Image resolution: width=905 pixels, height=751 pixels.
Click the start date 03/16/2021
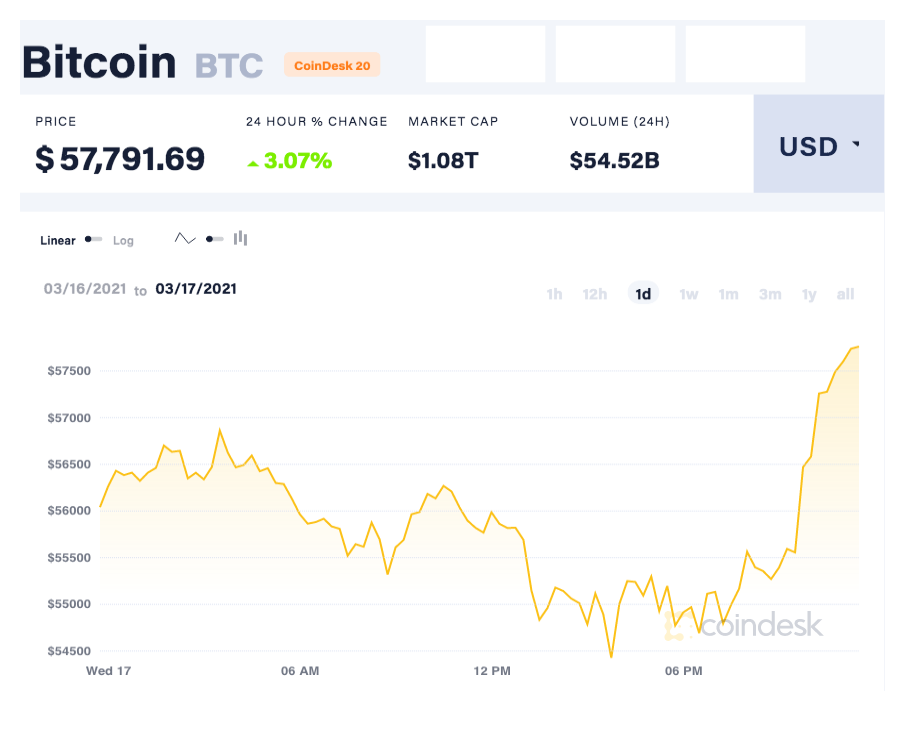(x=85, y=289)
